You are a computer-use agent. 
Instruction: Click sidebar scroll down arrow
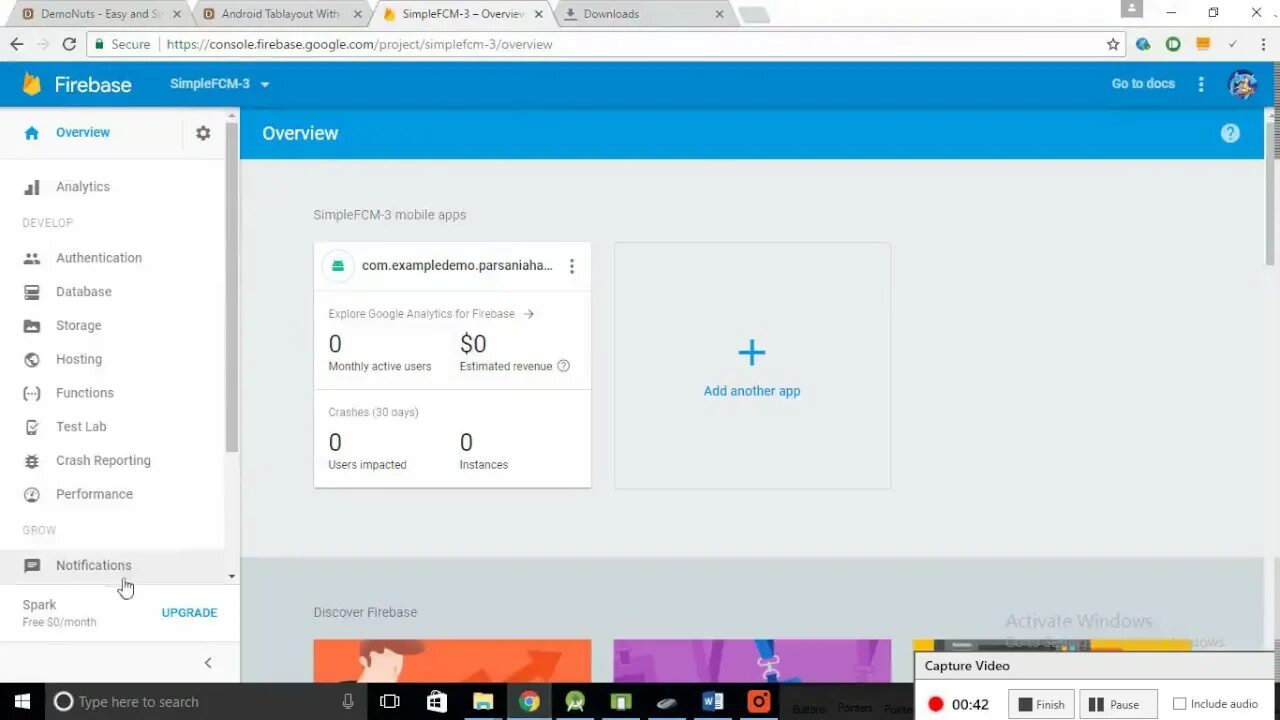(x=232, y=576)
